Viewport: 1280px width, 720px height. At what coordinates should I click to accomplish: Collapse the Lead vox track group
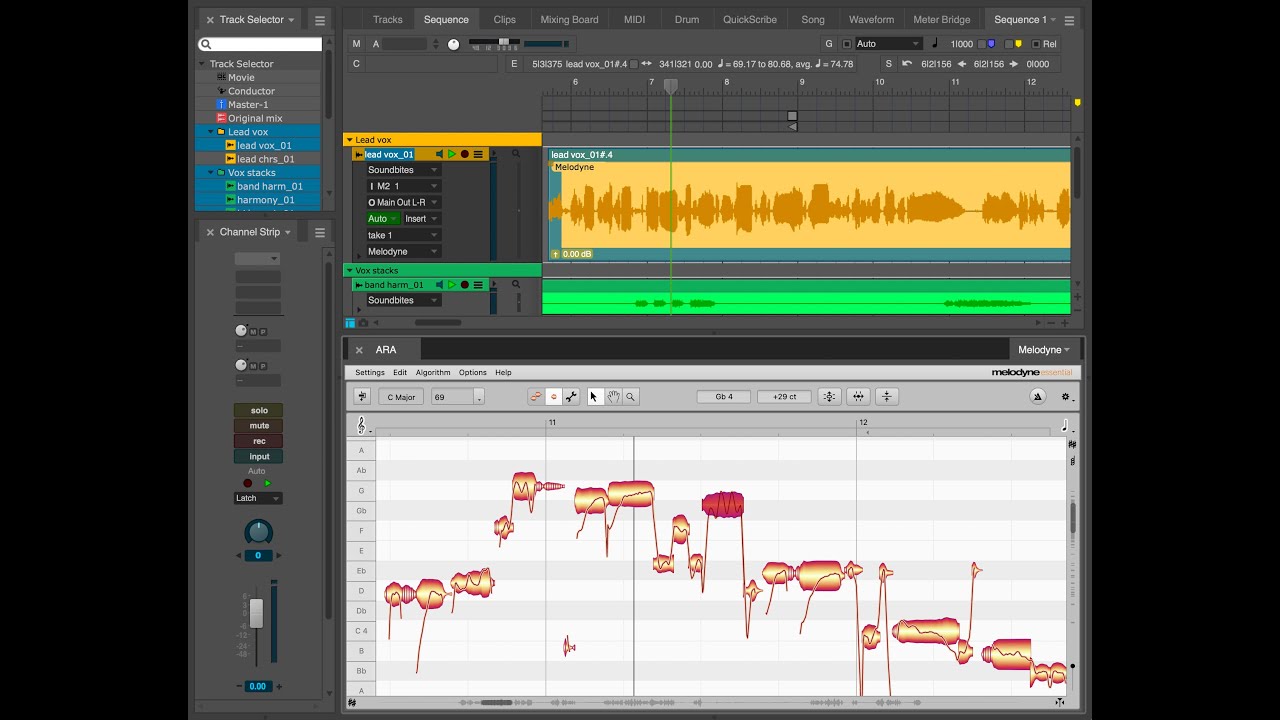pyautogui.click(x=349, y=140)
